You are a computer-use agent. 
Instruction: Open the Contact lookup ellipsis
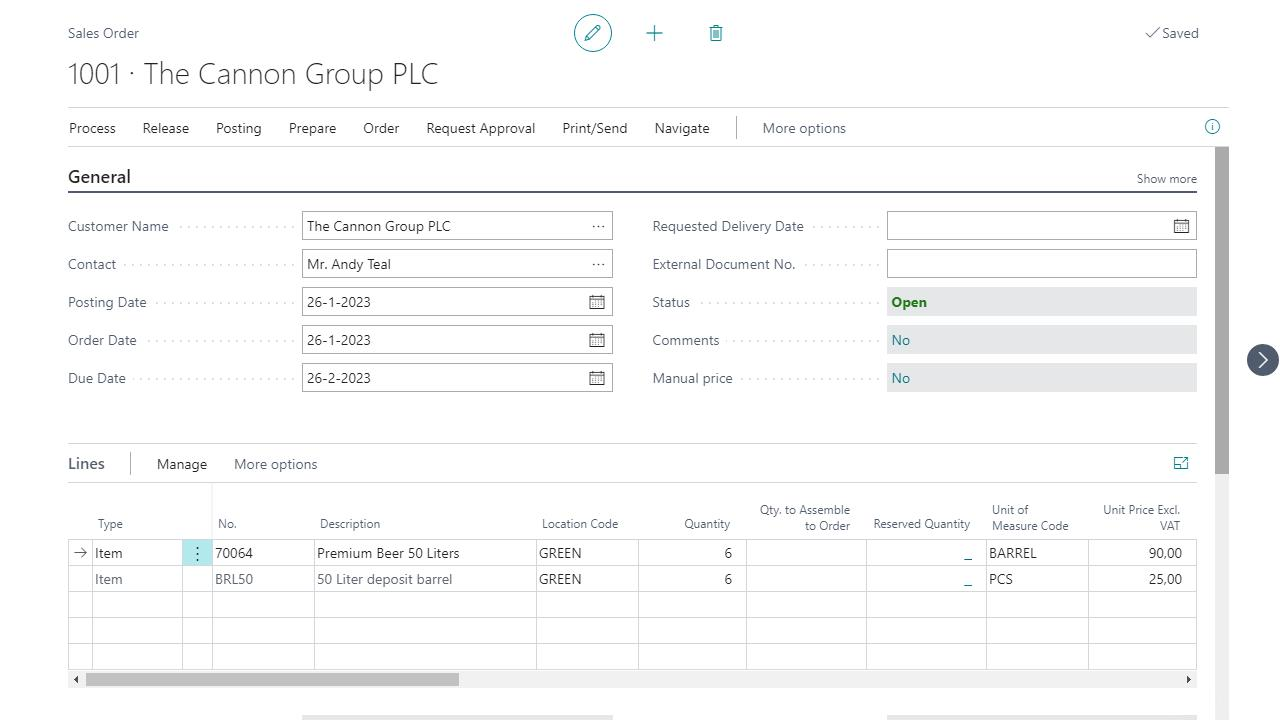coord(598,264)
